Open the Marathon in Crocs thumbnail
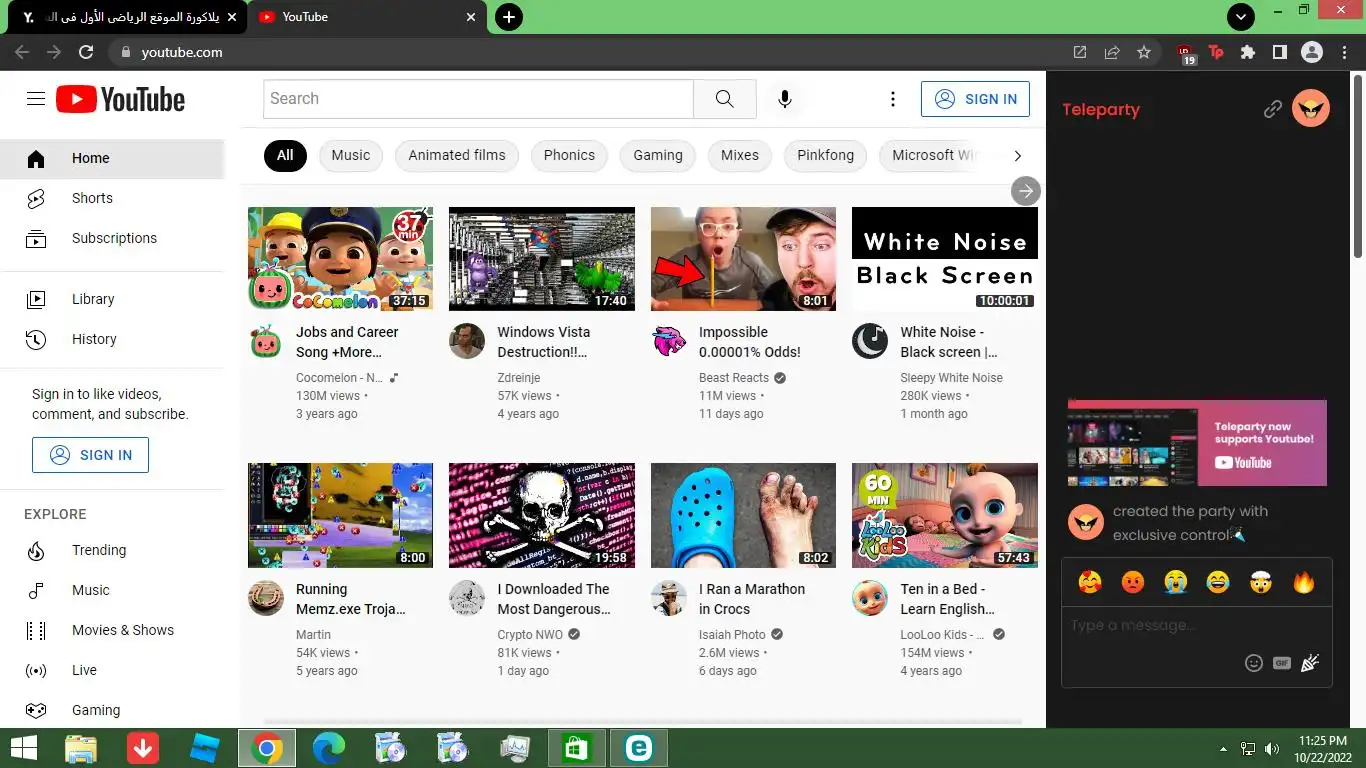The height and width of the screenshot is (768, 1366). coord(743,515)
